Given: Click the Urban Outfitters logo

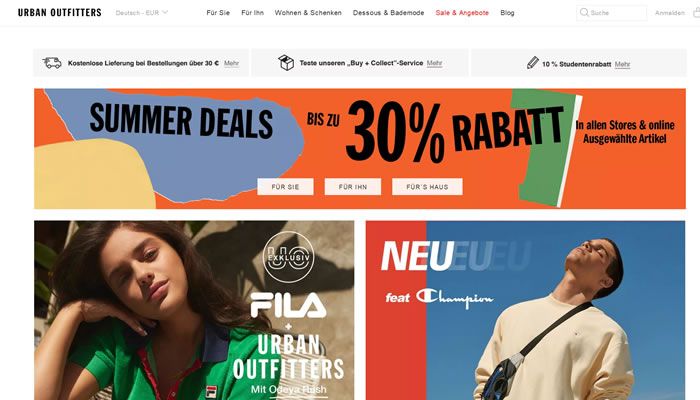Looking at the screenshot, I should coord(59,12).
